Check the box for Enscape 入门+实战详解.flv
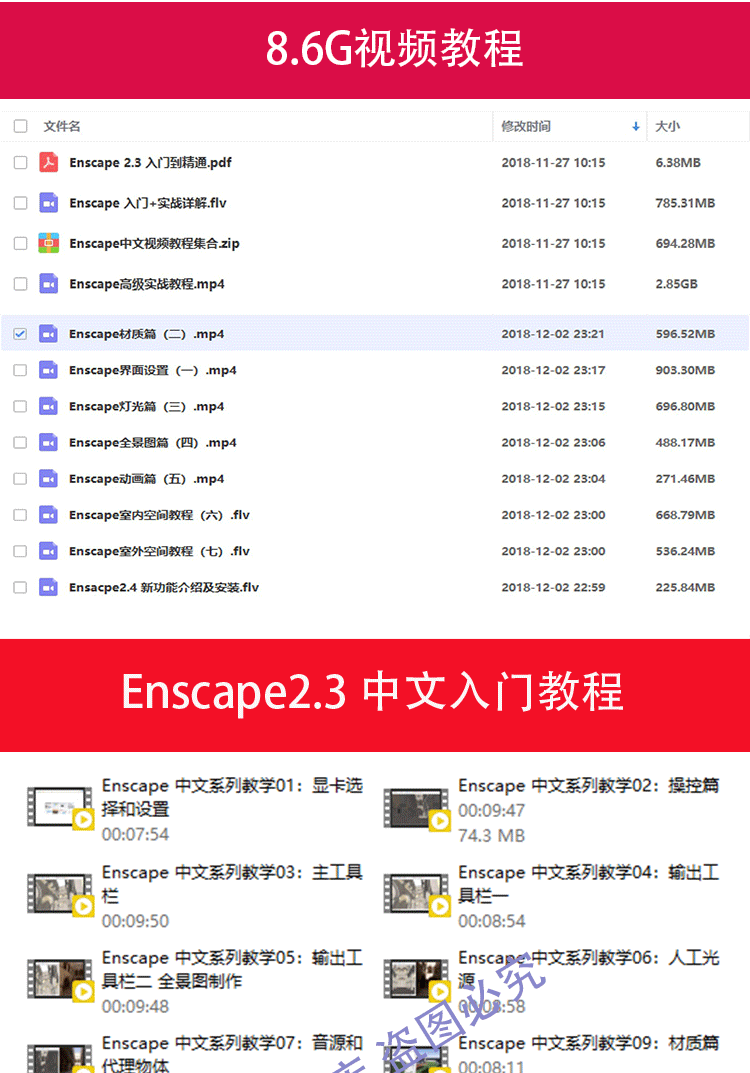The height and width of the screenshot is (1073, 750). tap(21, 203)
